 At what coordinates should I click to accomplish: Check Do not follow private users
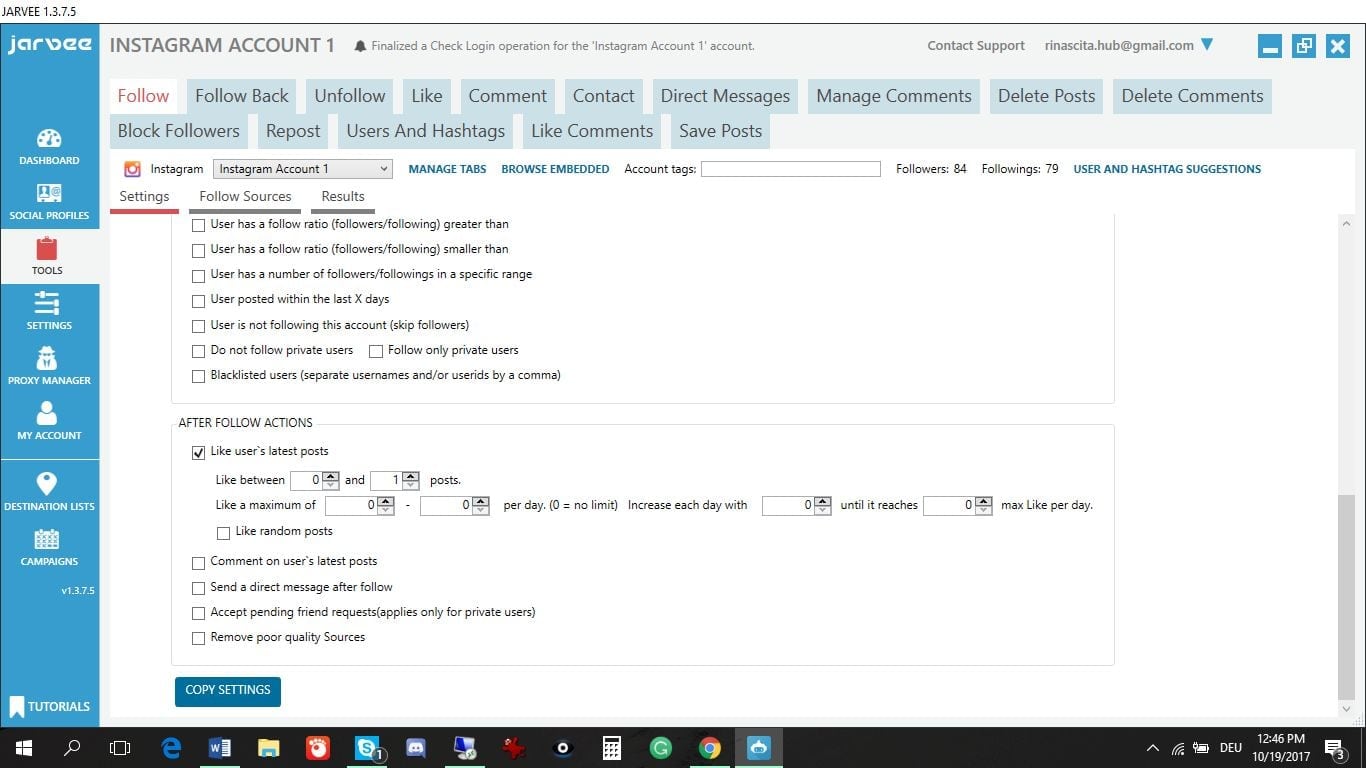click(198, 351)
